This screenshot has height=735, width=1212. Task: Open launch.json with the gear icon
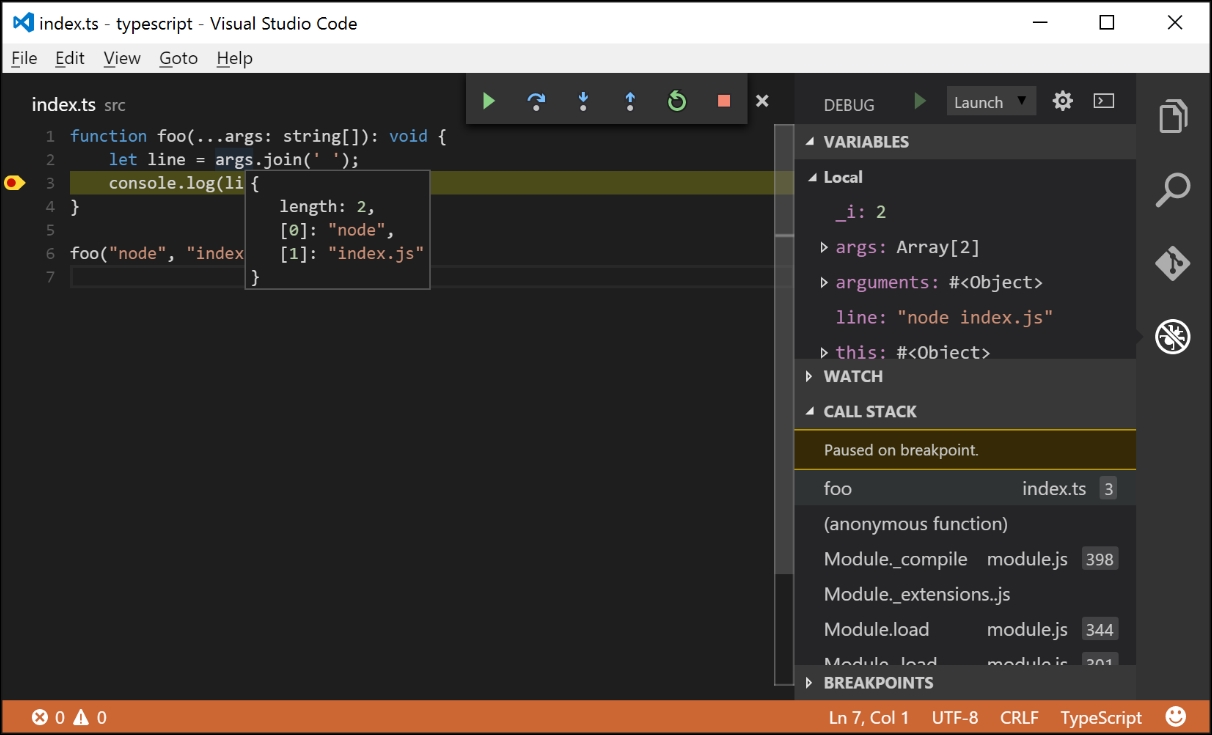point(1063,101)
